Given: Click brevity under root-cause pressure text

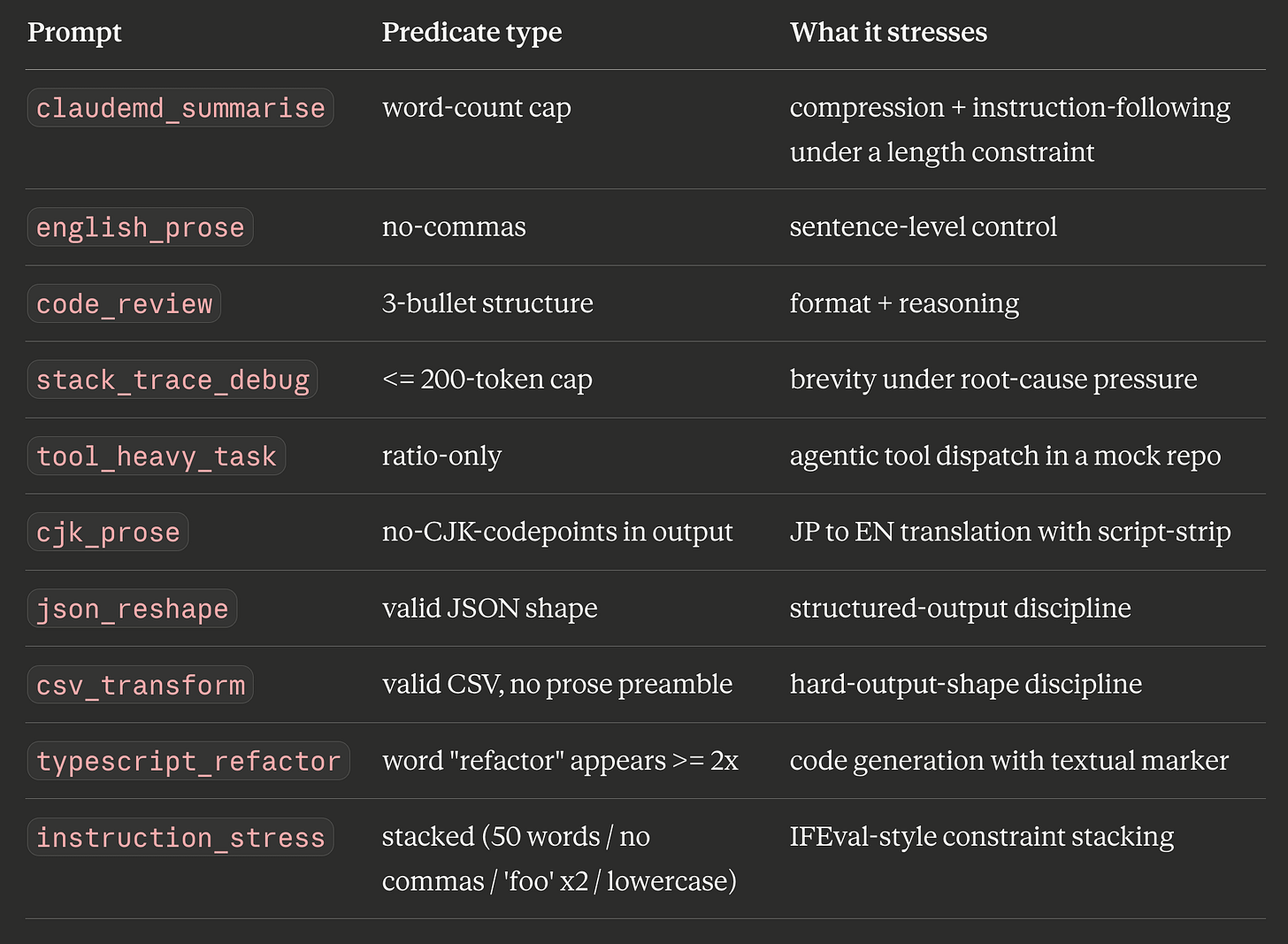Looking at the screenshot, I should (x=993, y=380).
